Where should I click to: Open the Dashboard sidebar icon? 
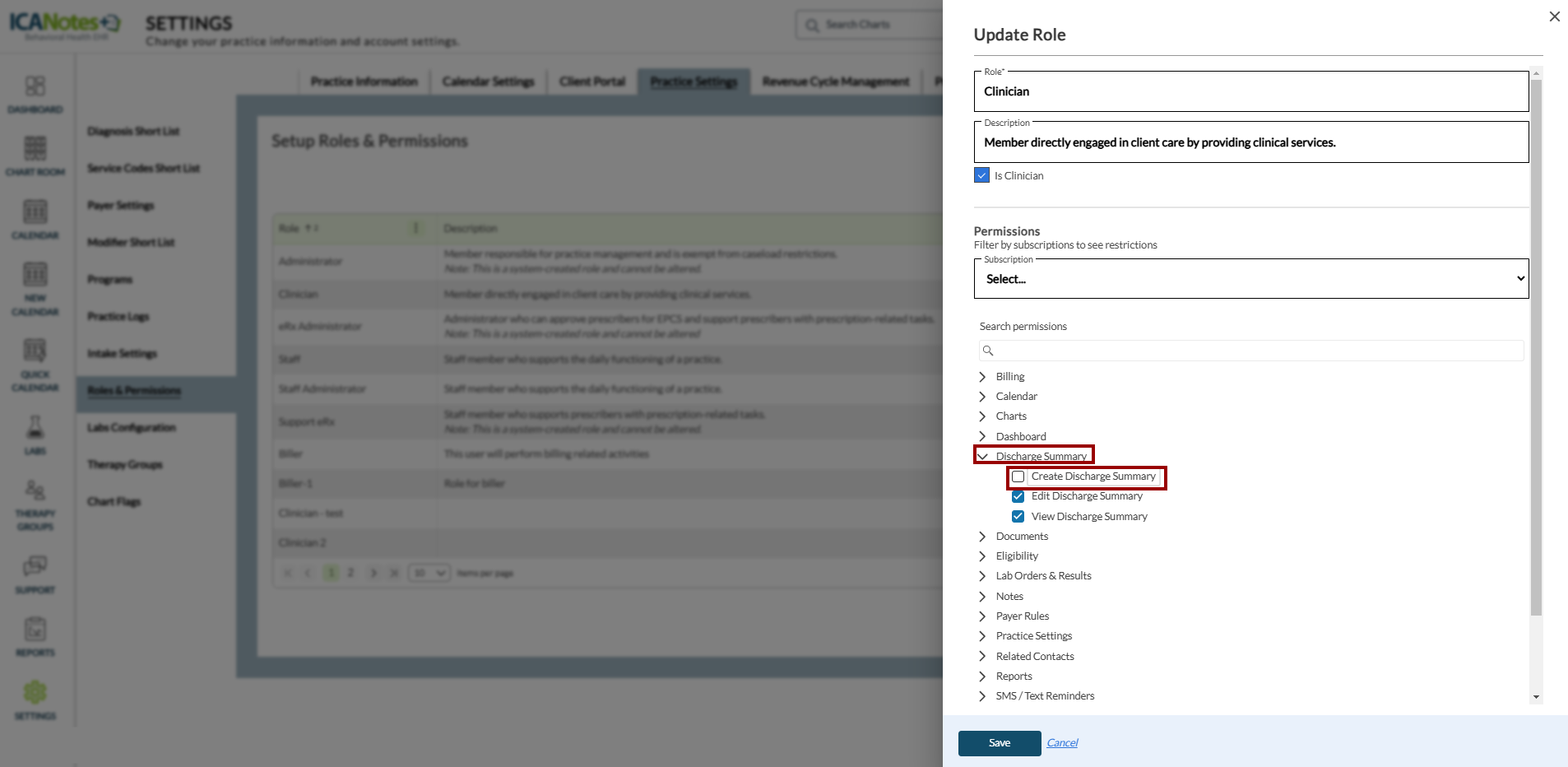35,87
